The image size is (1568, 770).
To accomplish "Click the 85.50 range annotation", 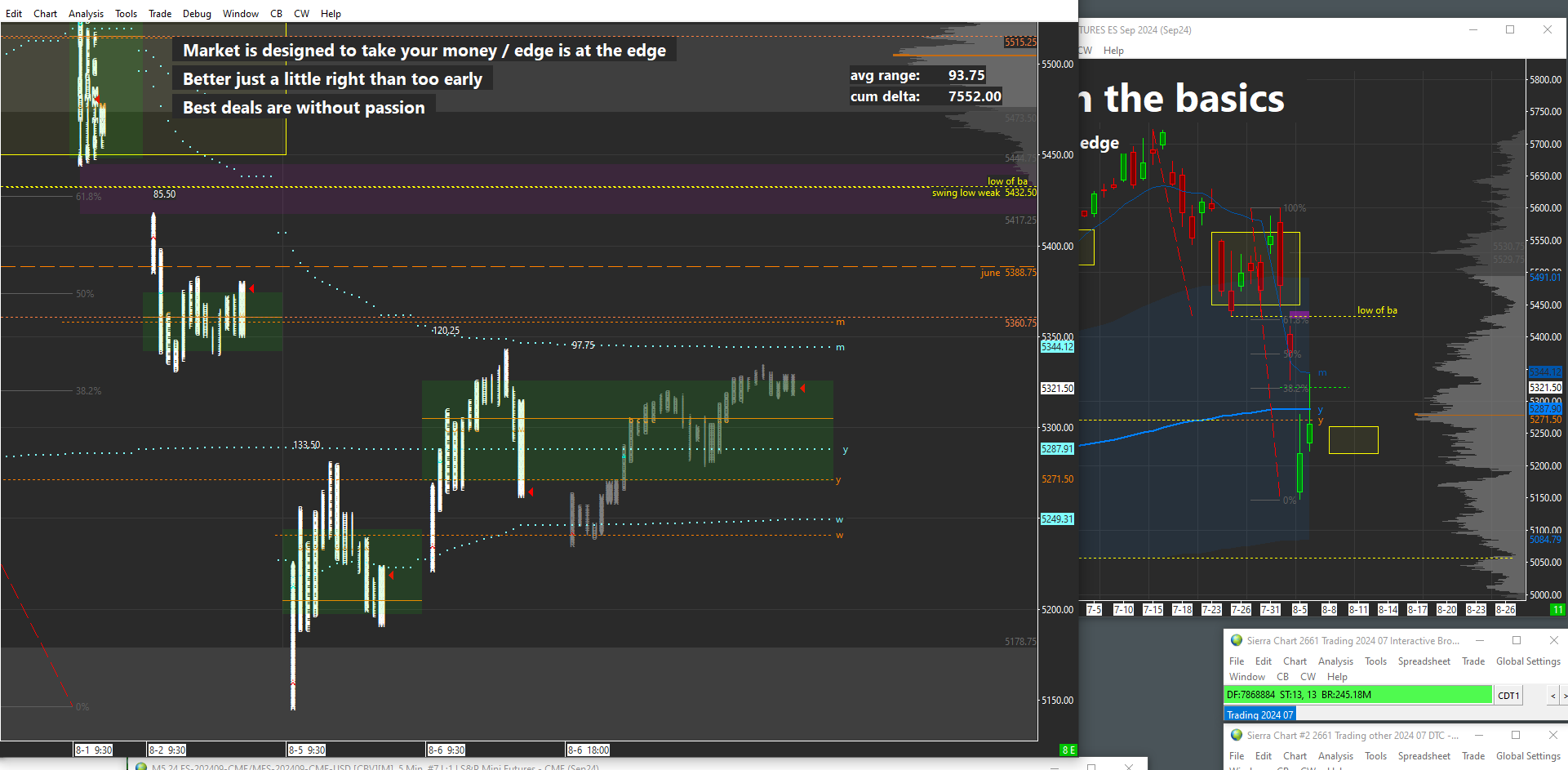I will 164,194.
